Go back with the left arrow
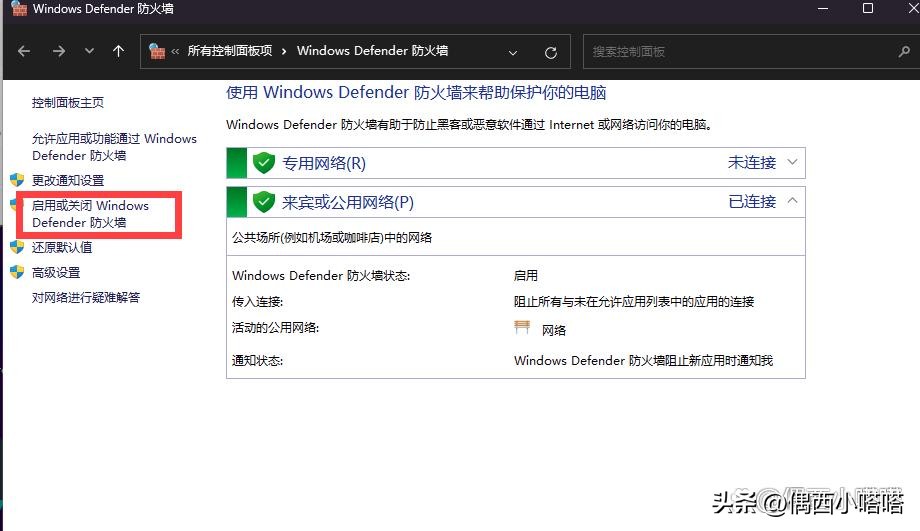This screenshot has width=920, height=531. click(24, 52)
